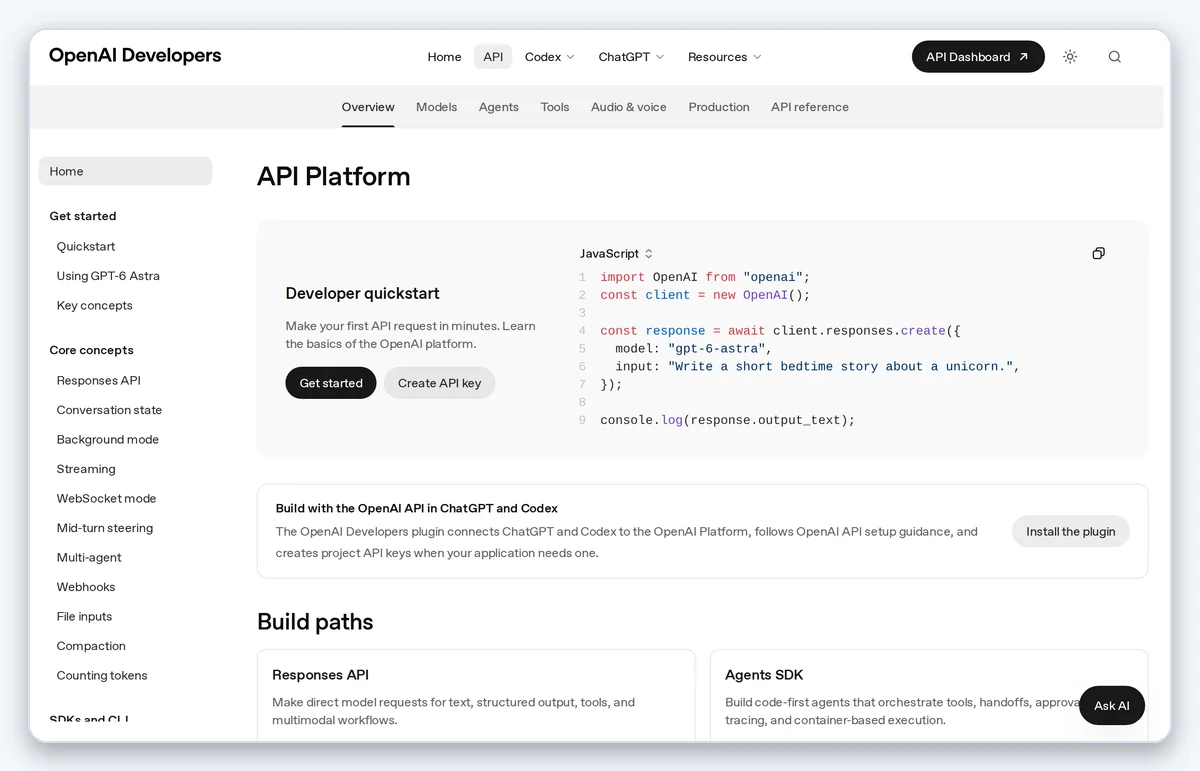Viewport: 1200px width, 771px height.
Task: Click the console.log line in code
Action: click(x=728, y=420)
